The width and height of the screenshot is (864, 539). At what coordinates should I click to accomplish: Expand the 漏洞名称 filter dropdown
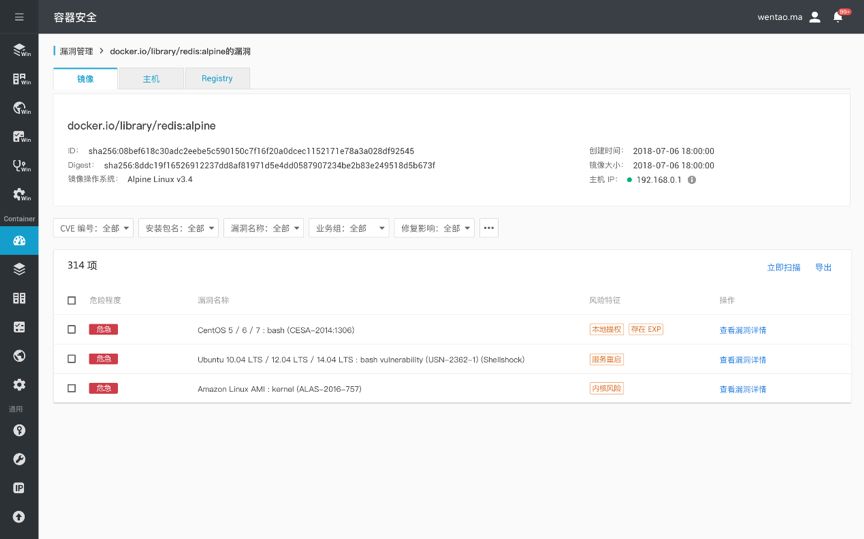pyautogui.click(x=263, y=228)
